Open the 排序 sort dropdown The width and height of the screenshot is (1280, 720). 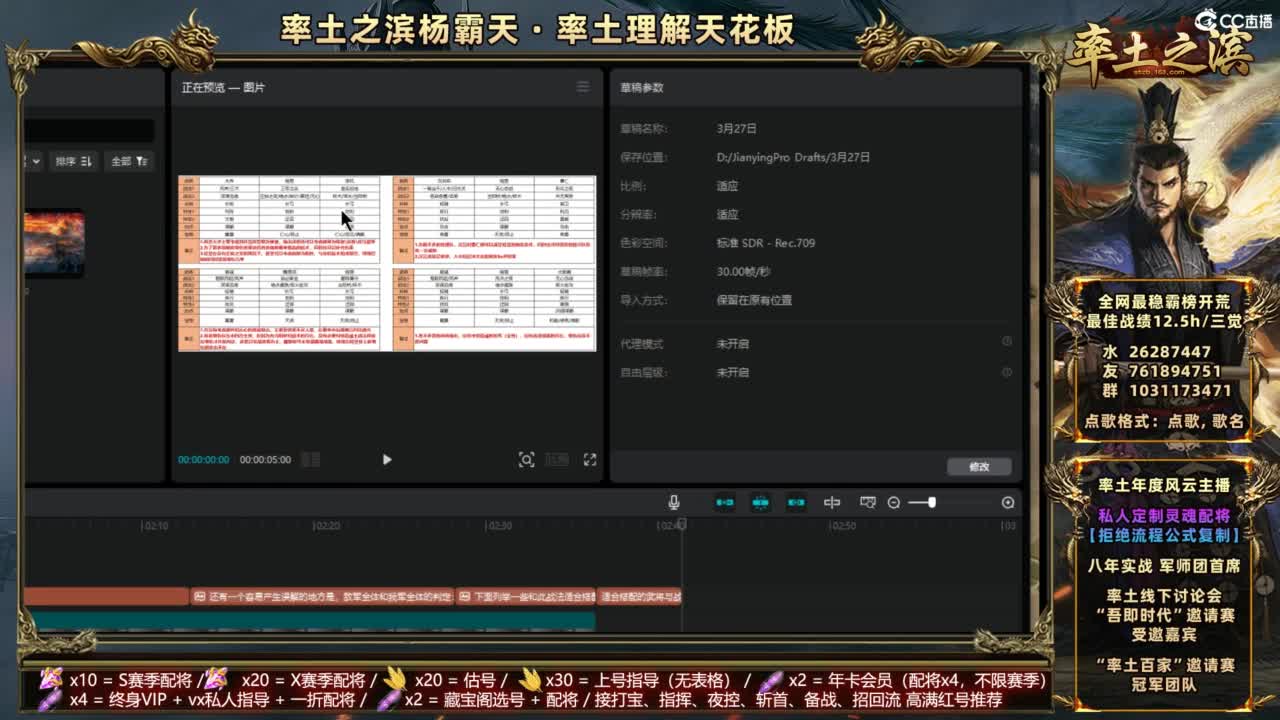coord(74,161)
